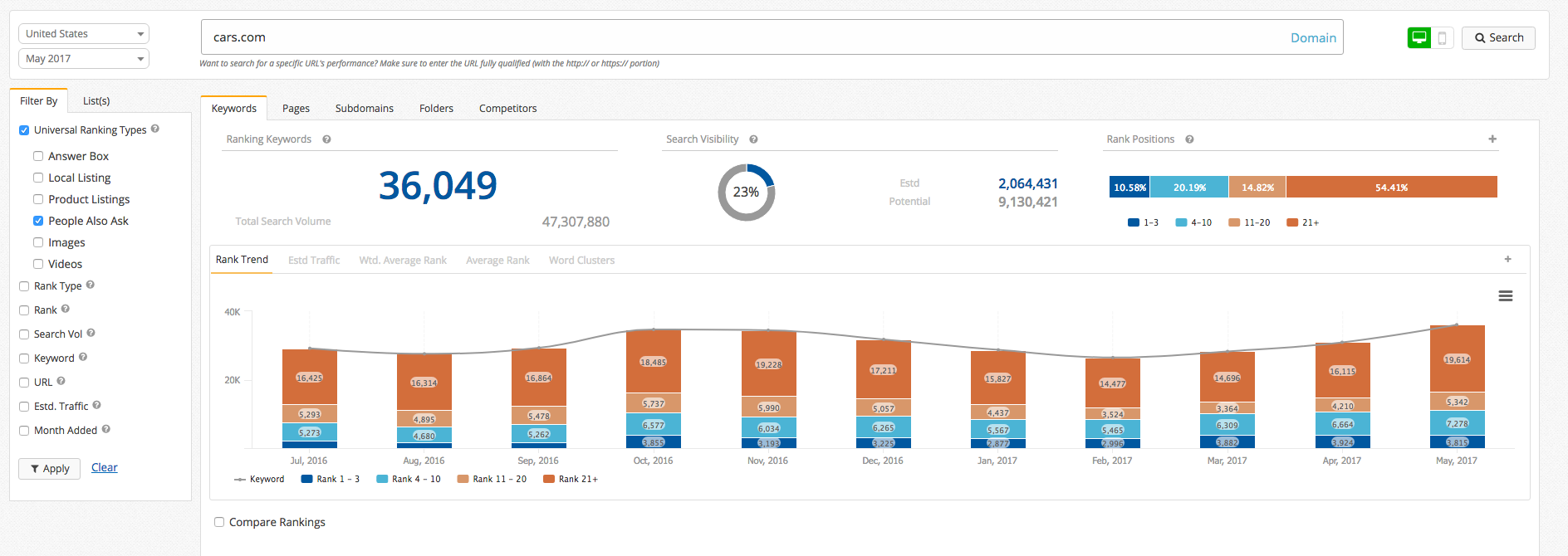Image resolution: width=1568 pixels, height=556 pixels.
Task: Show help for Rank Type filter
Action: click(91, 285)
